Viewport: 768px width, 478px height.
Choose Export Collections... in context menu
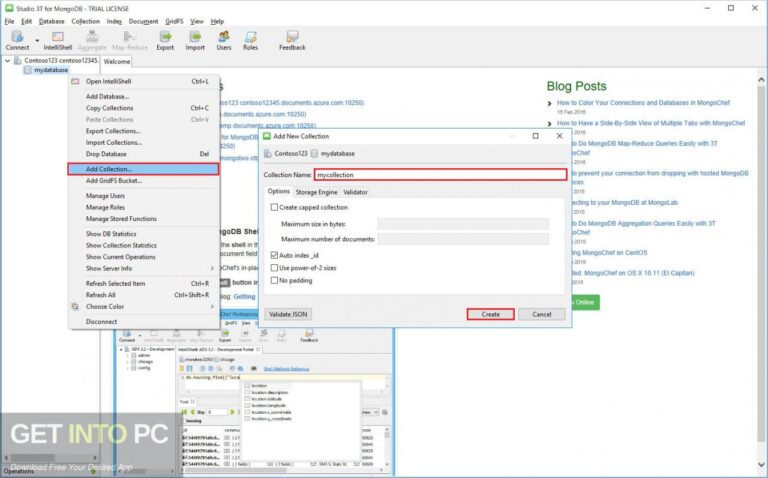(144, 131)
